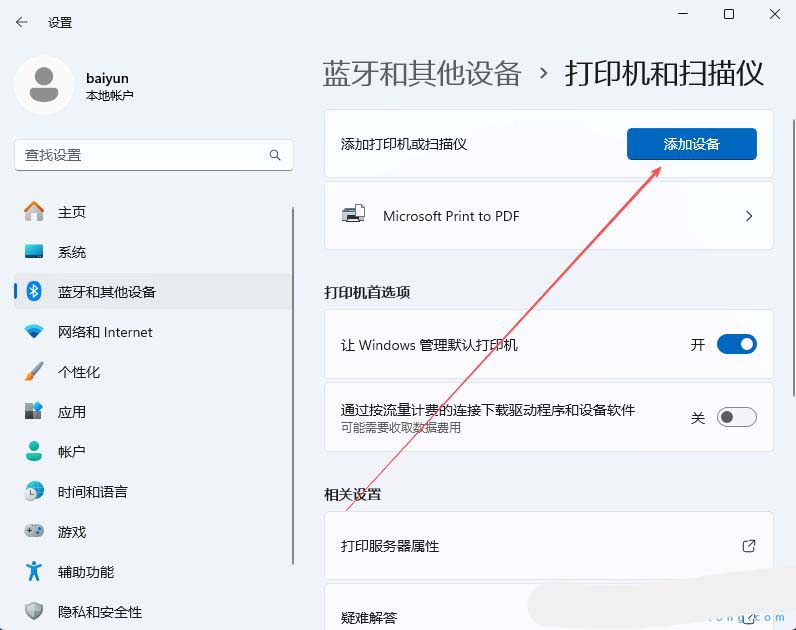Click the Privacy shield icon
The width and height of the screenshot is (796, 630).
(34, 611)
